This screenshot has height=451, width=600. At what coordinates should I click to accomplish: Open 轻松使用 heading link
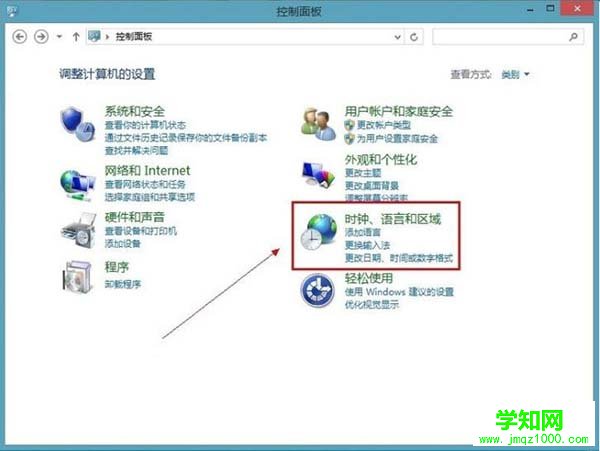pos(368,278)
